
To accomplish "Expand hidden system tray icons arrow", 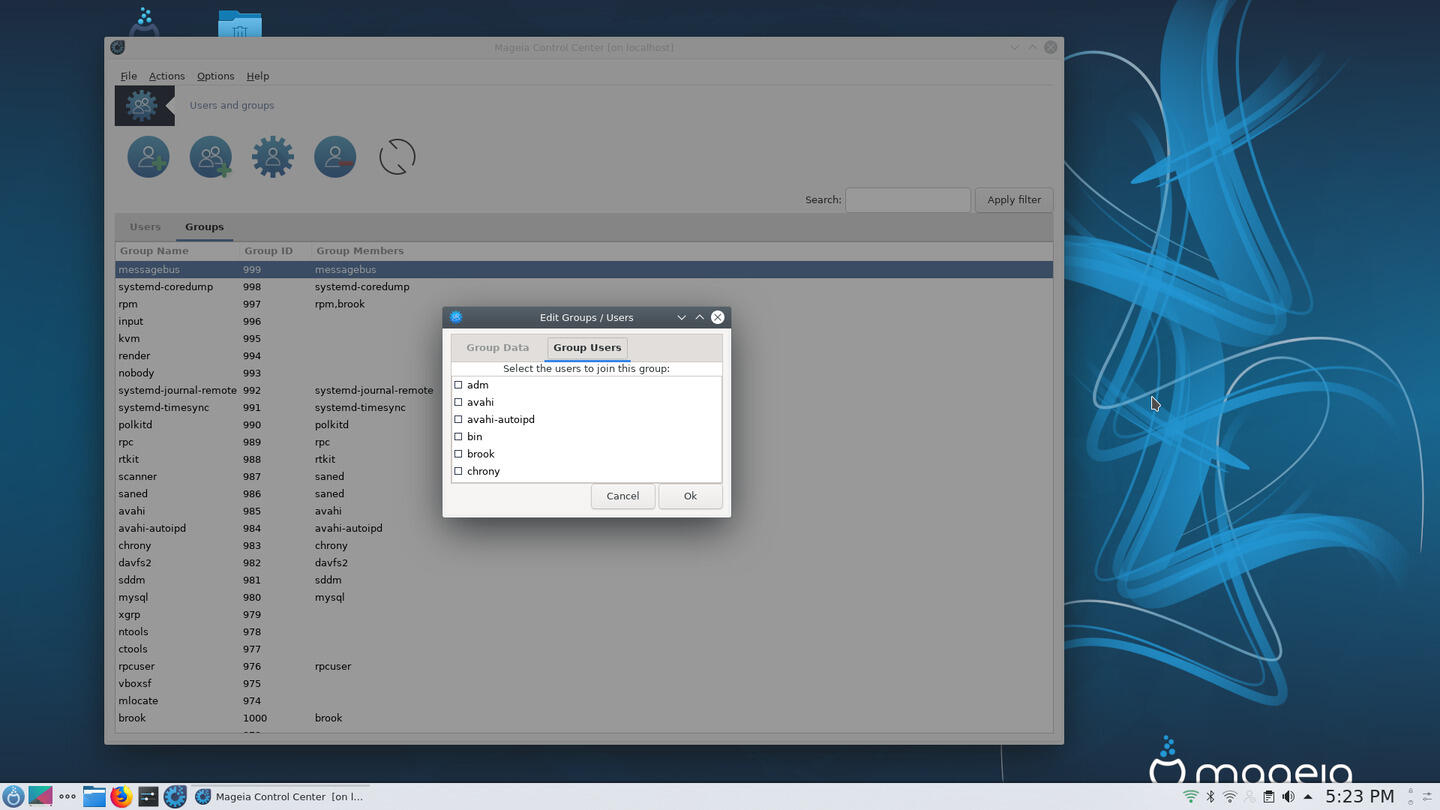I will pyautogui.click(x=1307, y=797).
